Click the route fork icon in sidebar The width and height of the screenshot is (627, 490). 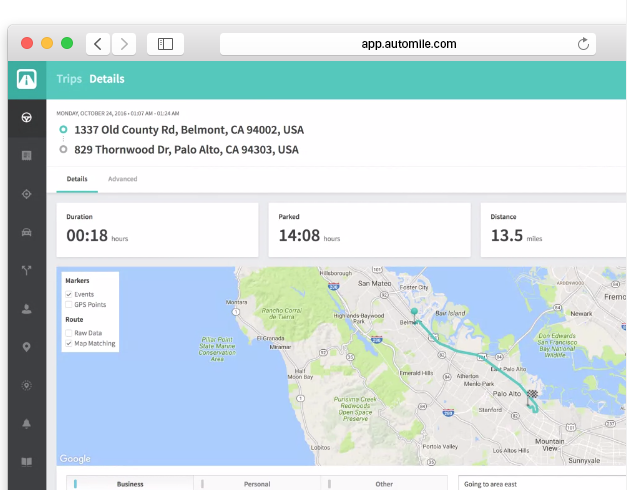click(27, 270)
